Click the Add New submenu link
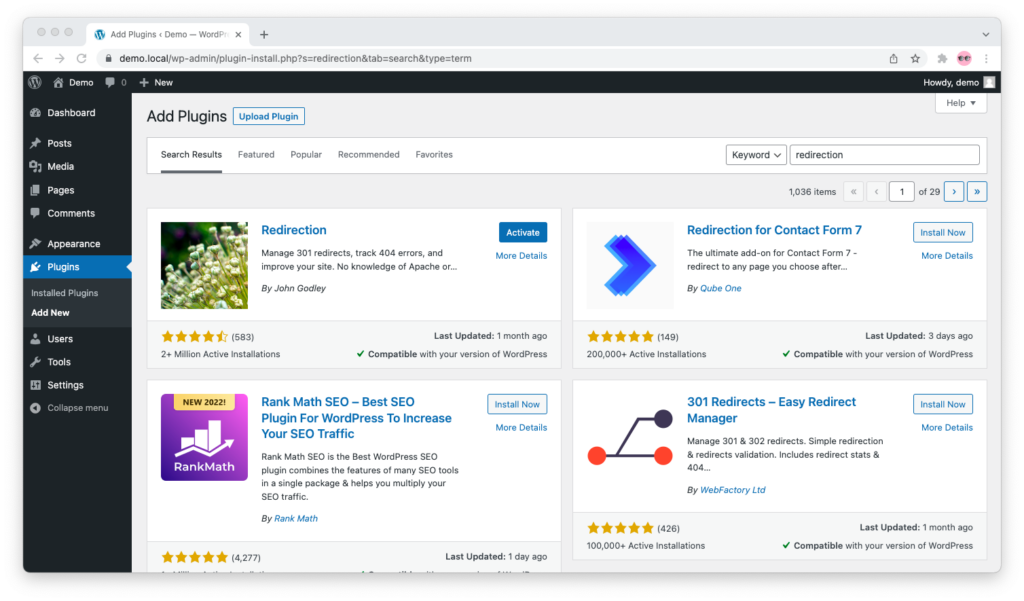The height and width of the screenshot is (601, 1024). point(50,313)
